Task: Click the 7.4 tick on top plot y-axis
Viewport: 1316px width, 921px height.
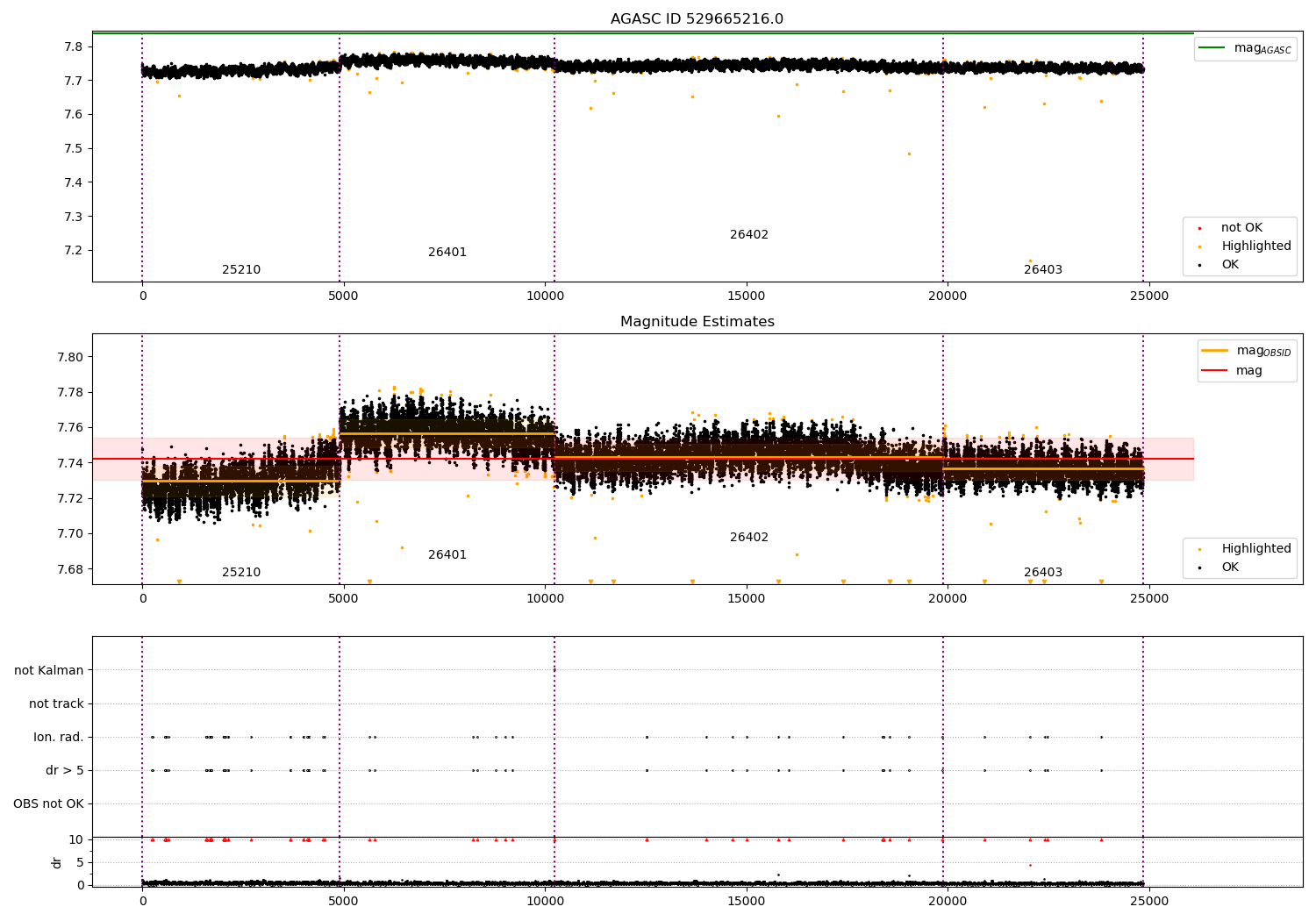Action: 75,183
